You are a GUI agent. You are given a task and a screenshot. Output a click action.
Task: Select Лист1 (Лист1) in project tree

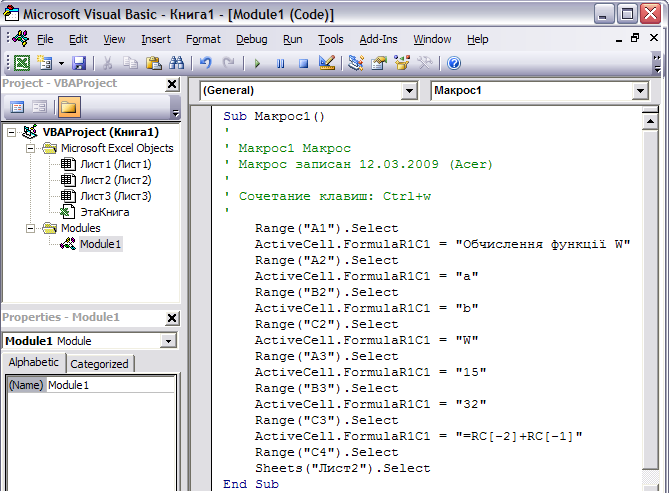(116, 164)
